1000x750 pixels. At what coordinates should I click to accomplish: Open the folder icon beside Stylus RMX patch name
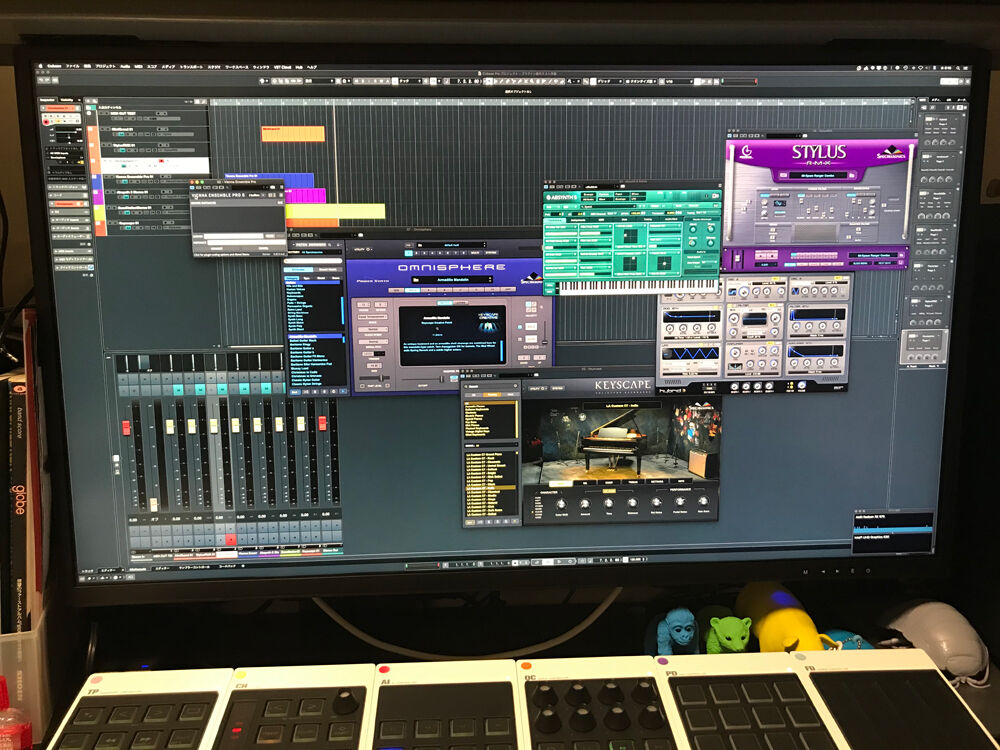point(852,175)
